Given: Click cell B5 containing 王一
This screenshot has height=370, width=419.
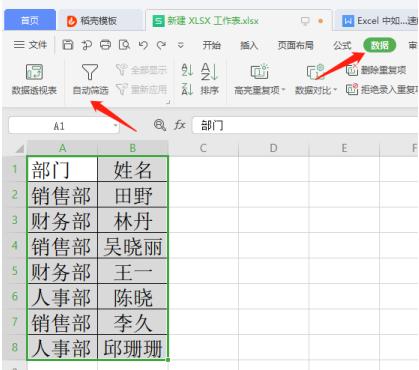Looking at the screenshot, I should [x=133, y=271].
